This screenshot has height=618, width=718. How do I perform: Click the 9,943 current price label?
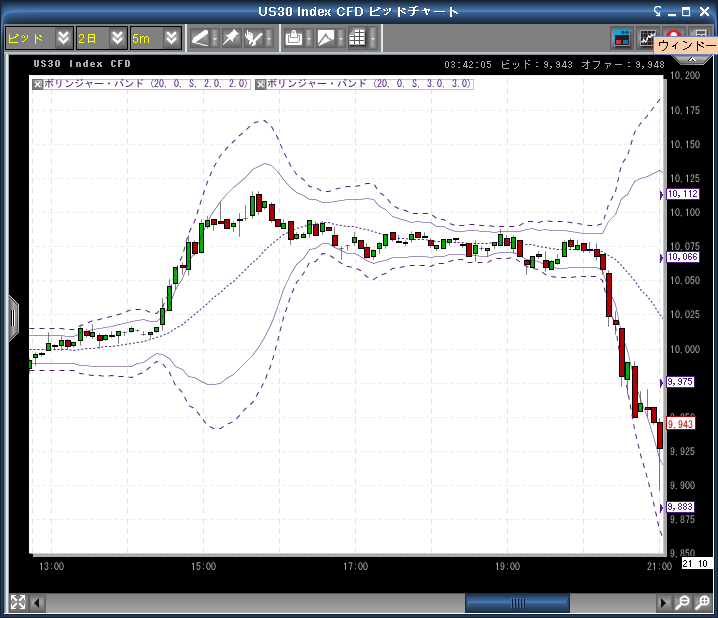pyautogui.click(x=680, y=424)
